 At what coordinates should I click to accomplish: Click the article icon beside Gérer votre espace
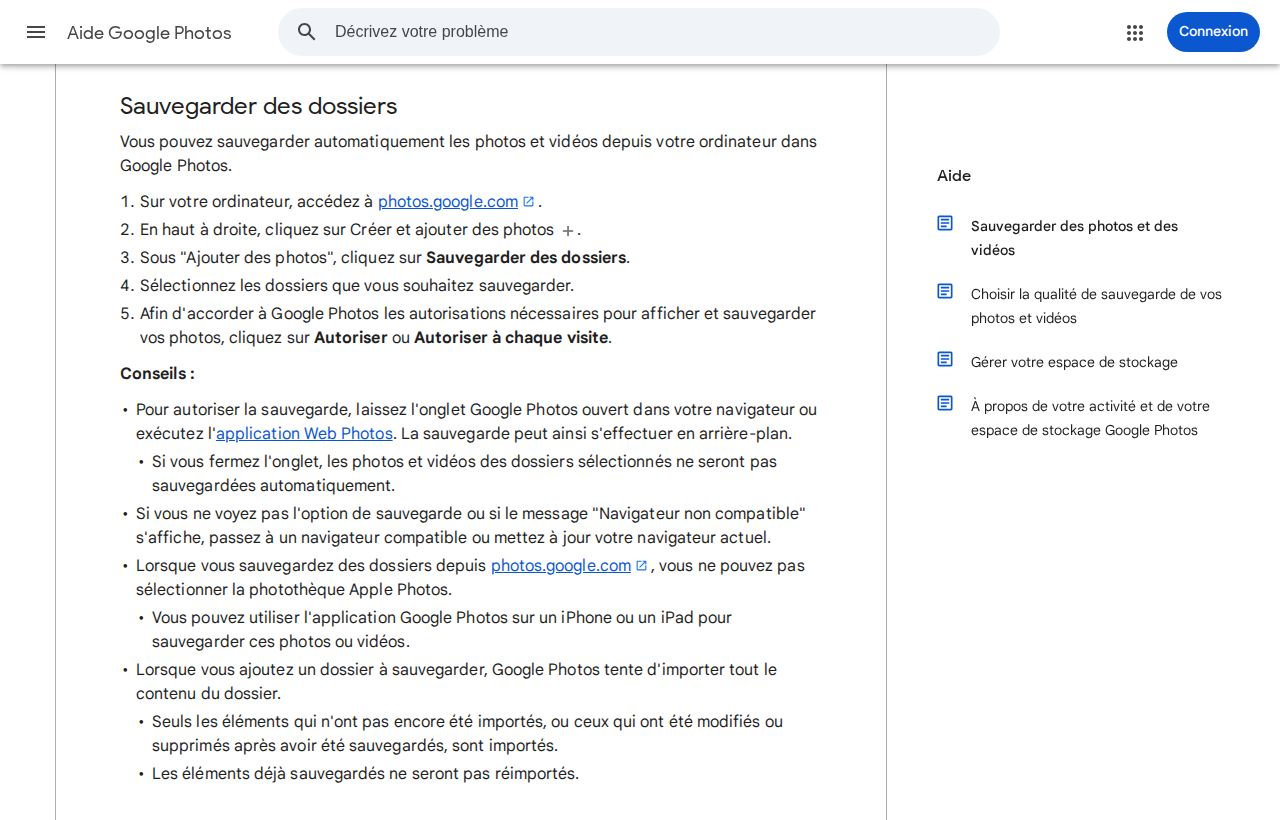pos(945,359)
